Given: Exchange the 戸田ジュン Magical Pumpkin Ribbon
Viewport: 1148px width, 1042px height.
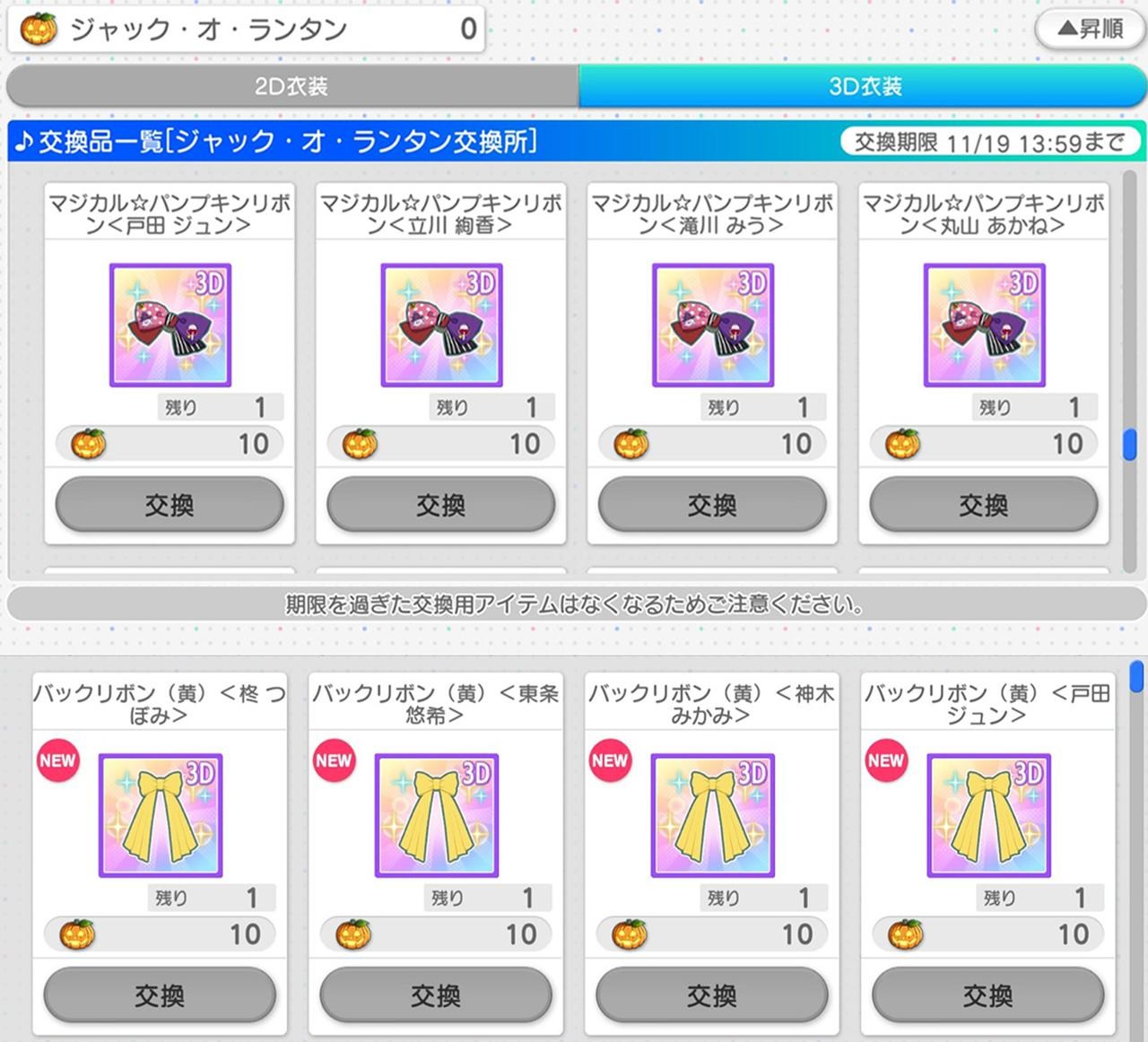Looking at the screenshot, I should (x=170, y=505).
